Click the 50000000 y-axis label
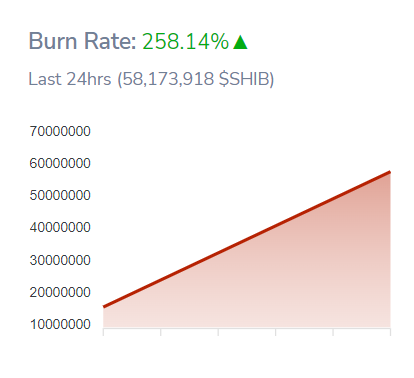The height and width of the screenshot is (378, 414). pos(60,195)
